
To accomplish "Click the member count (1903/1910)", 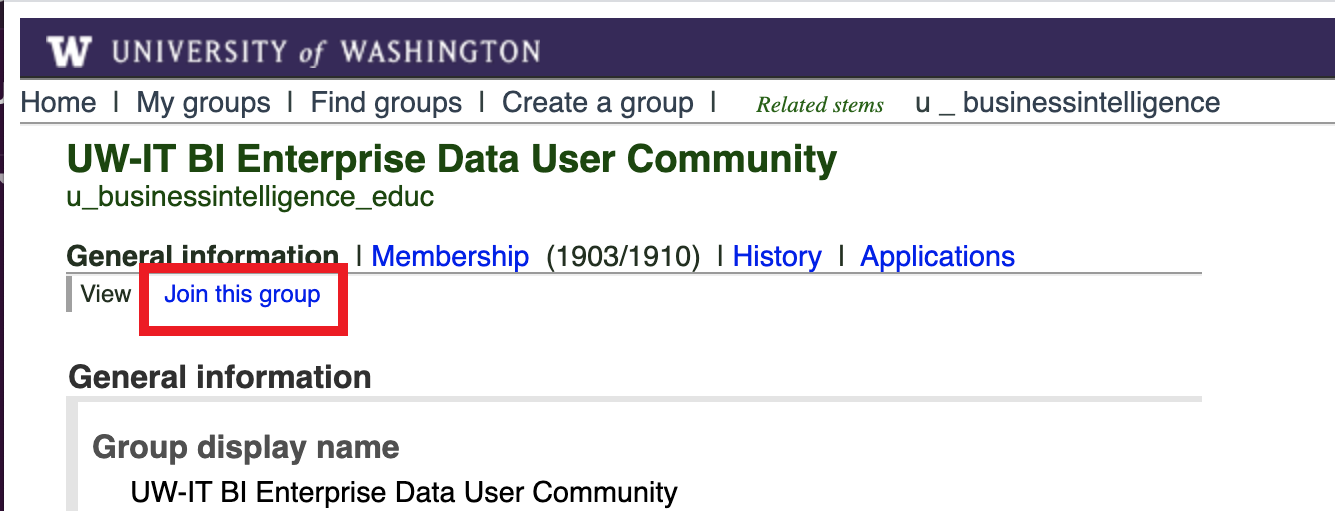I will pyautogui.click(x=623, y=257).
